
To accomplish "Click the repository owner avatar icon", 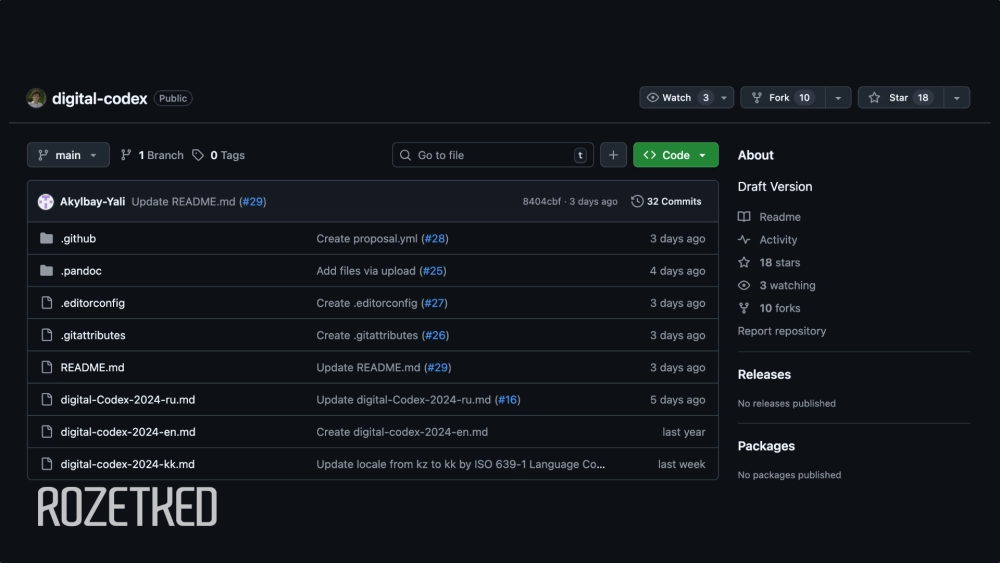I will pyautogui.click(x=36, y=98).
